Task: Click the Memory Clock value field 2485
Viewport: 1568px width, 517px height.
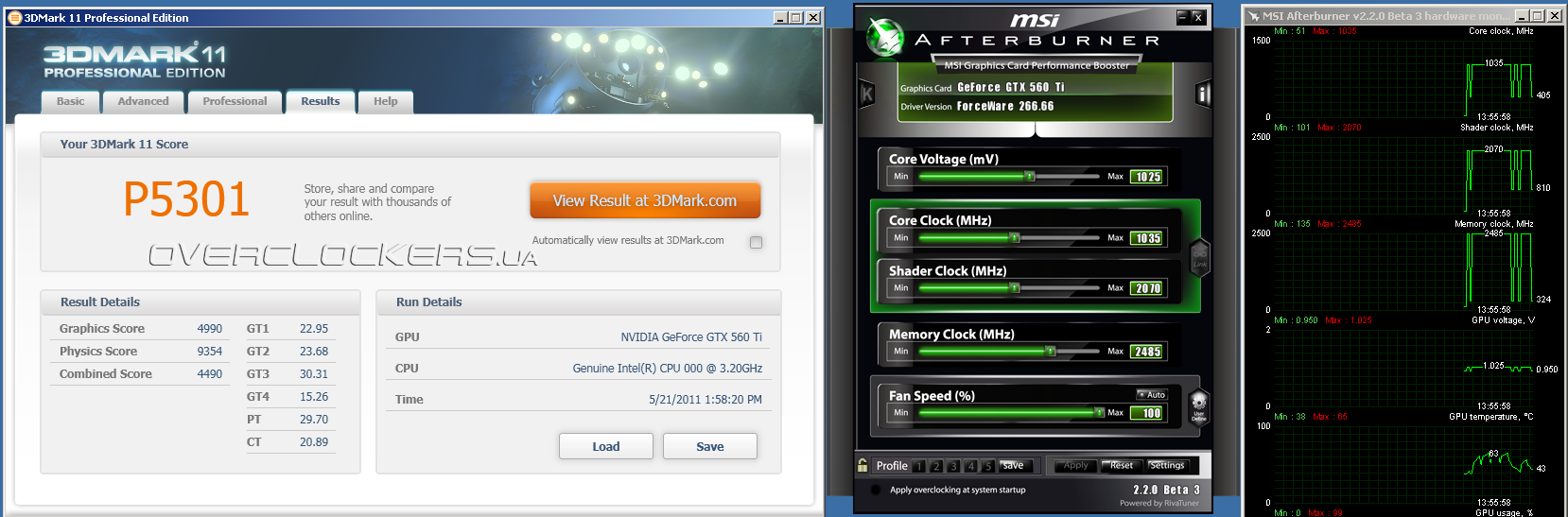Action: 1148,352
